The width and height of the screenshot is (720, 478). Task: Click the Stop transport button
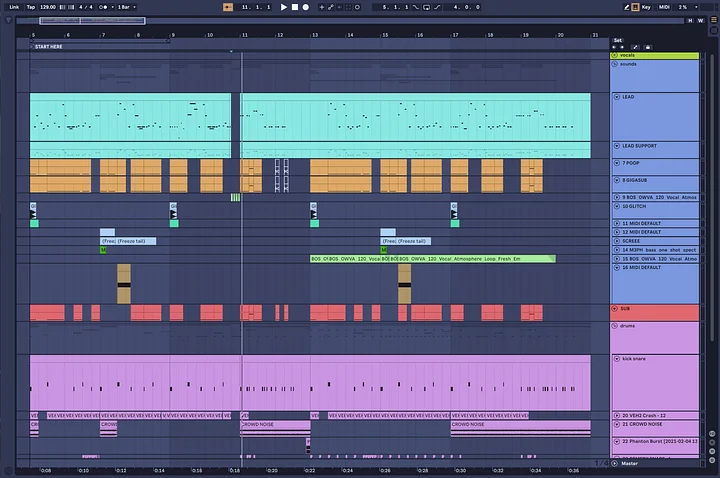coord(295,7)
